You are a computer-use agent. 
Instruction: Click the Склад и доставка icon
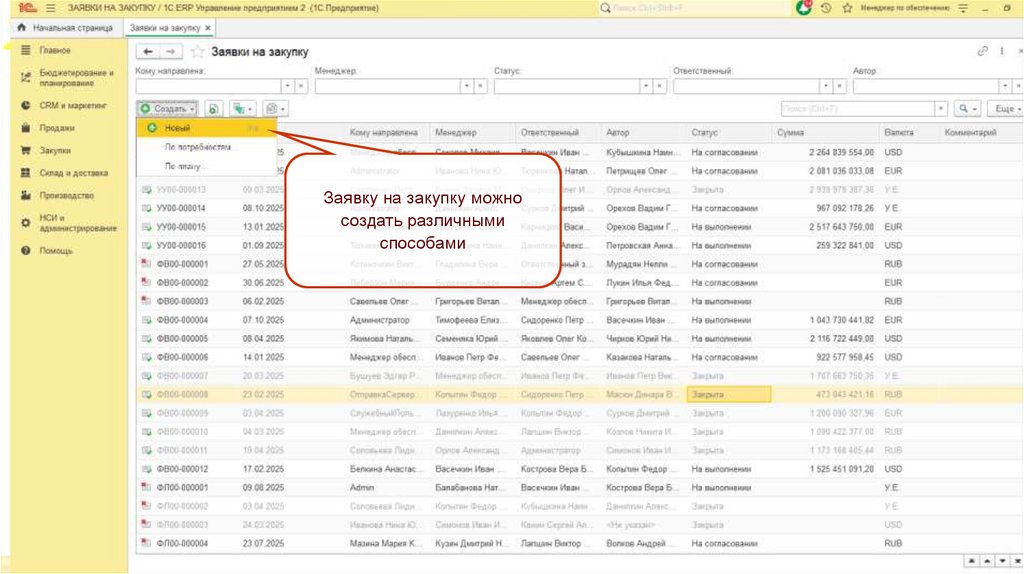[25, 173]
